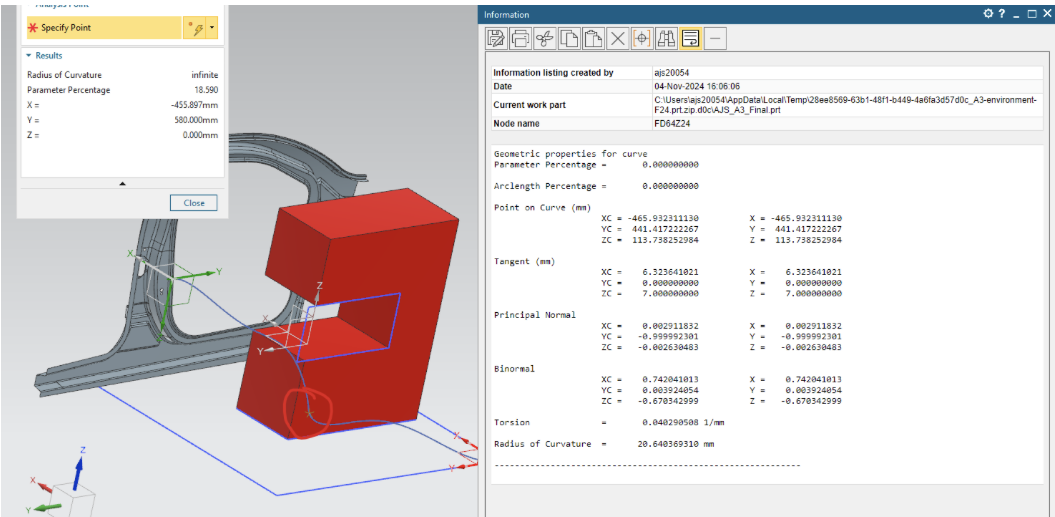1055x517 pixels.
Task: Click the dash icon at toolbar end
Action: click(715, 39)
